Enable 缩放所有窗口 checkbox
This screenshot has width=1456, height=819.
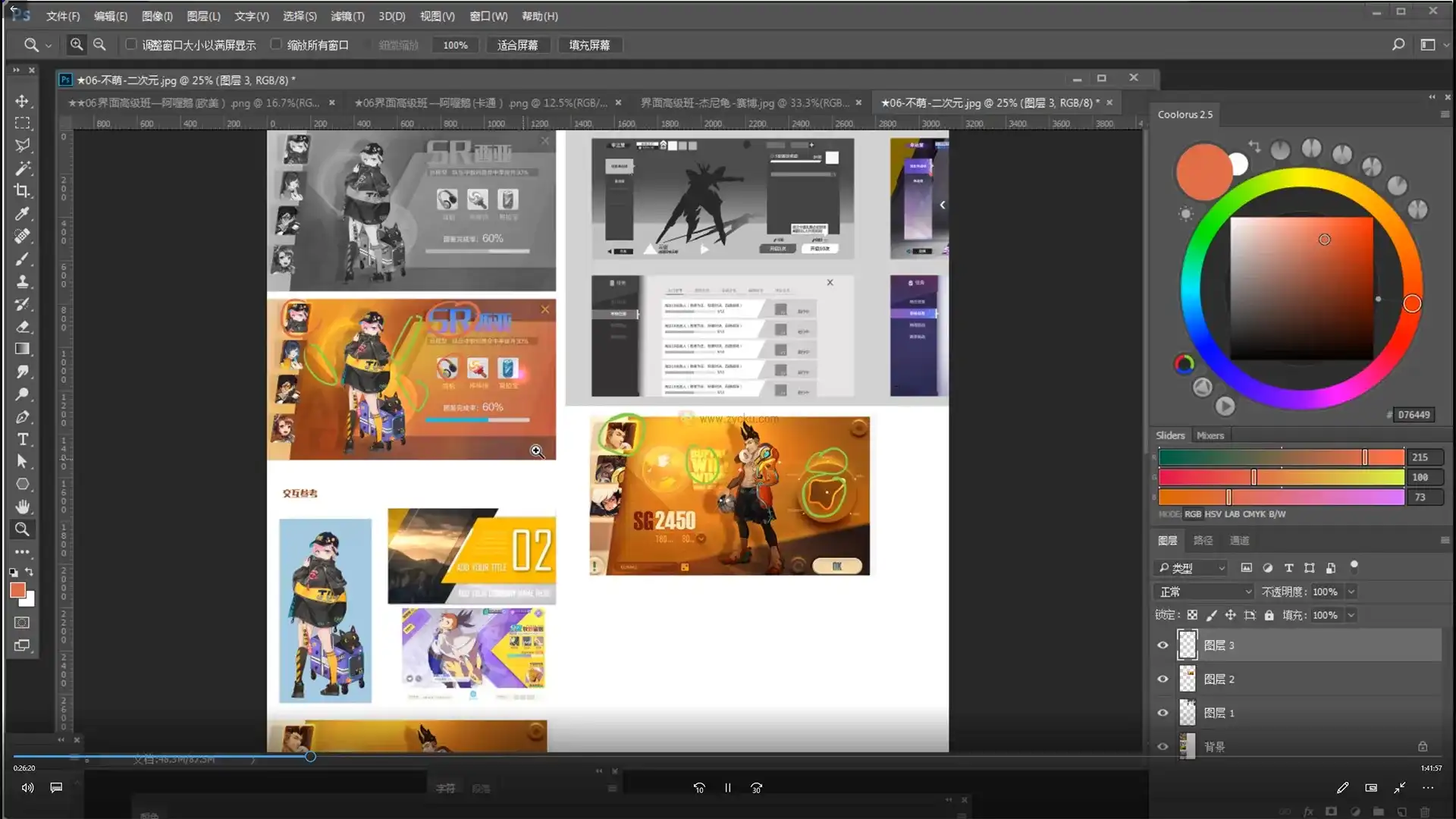276,45
